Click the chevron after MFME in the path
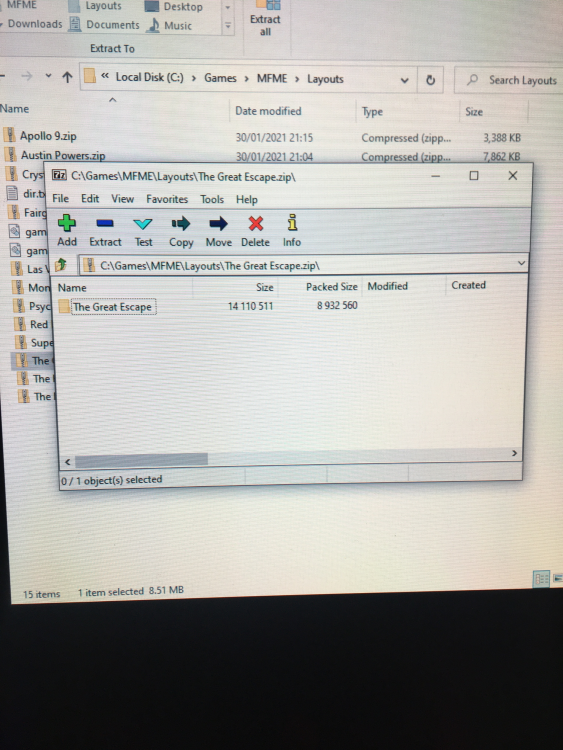 point(297,79)
